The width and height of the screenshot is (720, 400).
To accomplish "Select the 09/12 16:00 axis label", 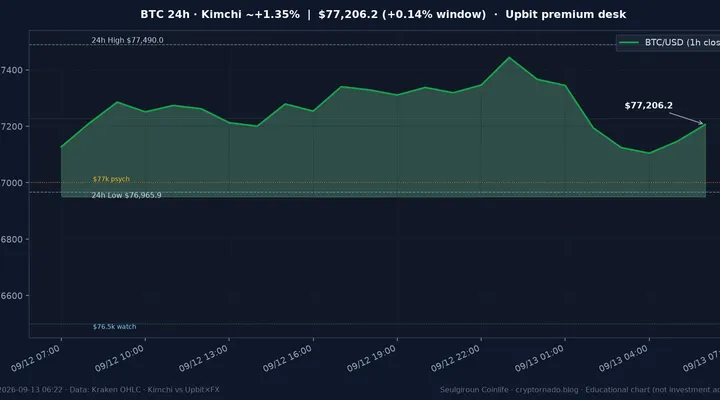I will [287, 358].
